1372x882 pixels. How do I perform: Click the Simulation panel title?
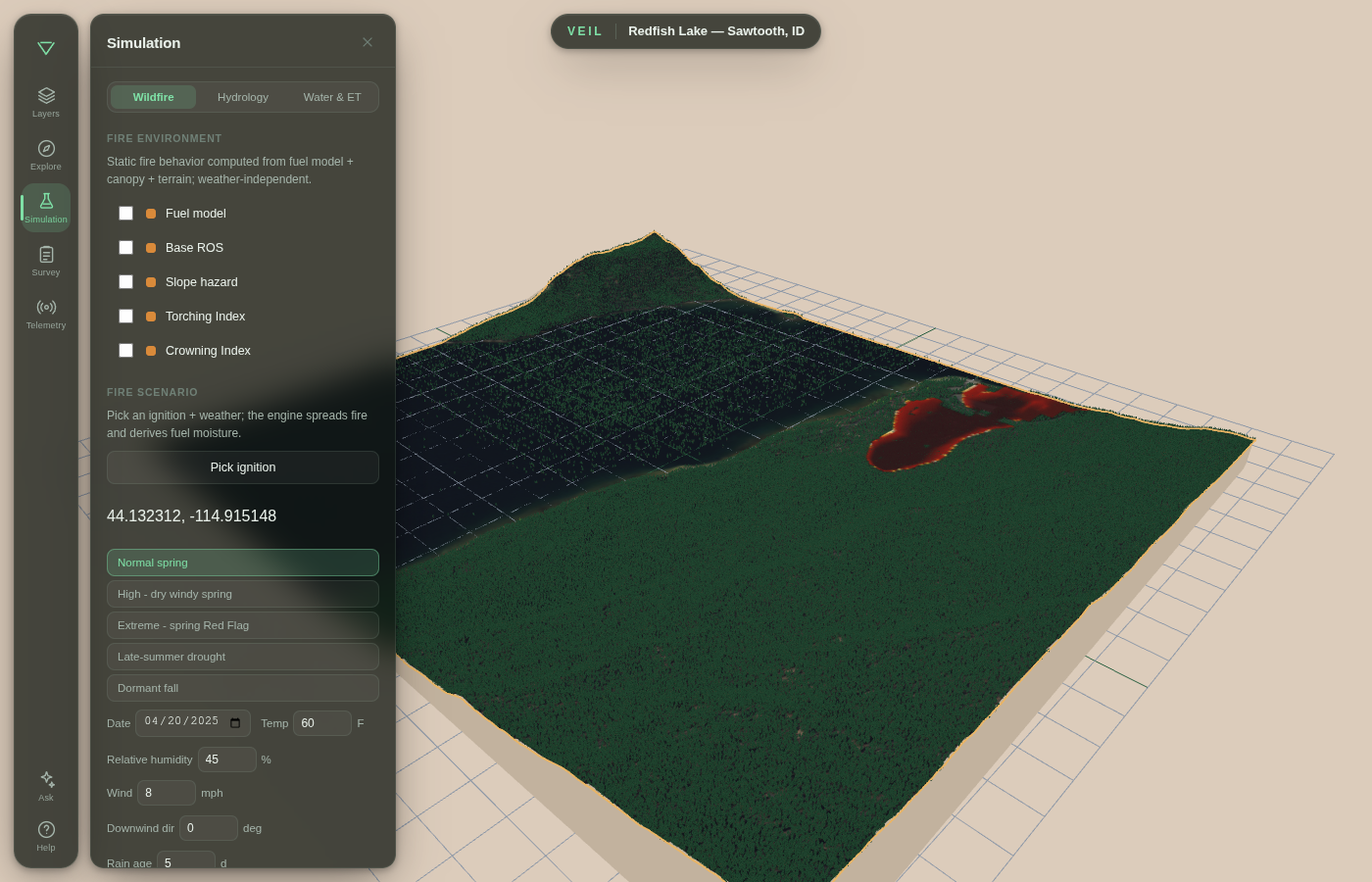tap(144, 43)
